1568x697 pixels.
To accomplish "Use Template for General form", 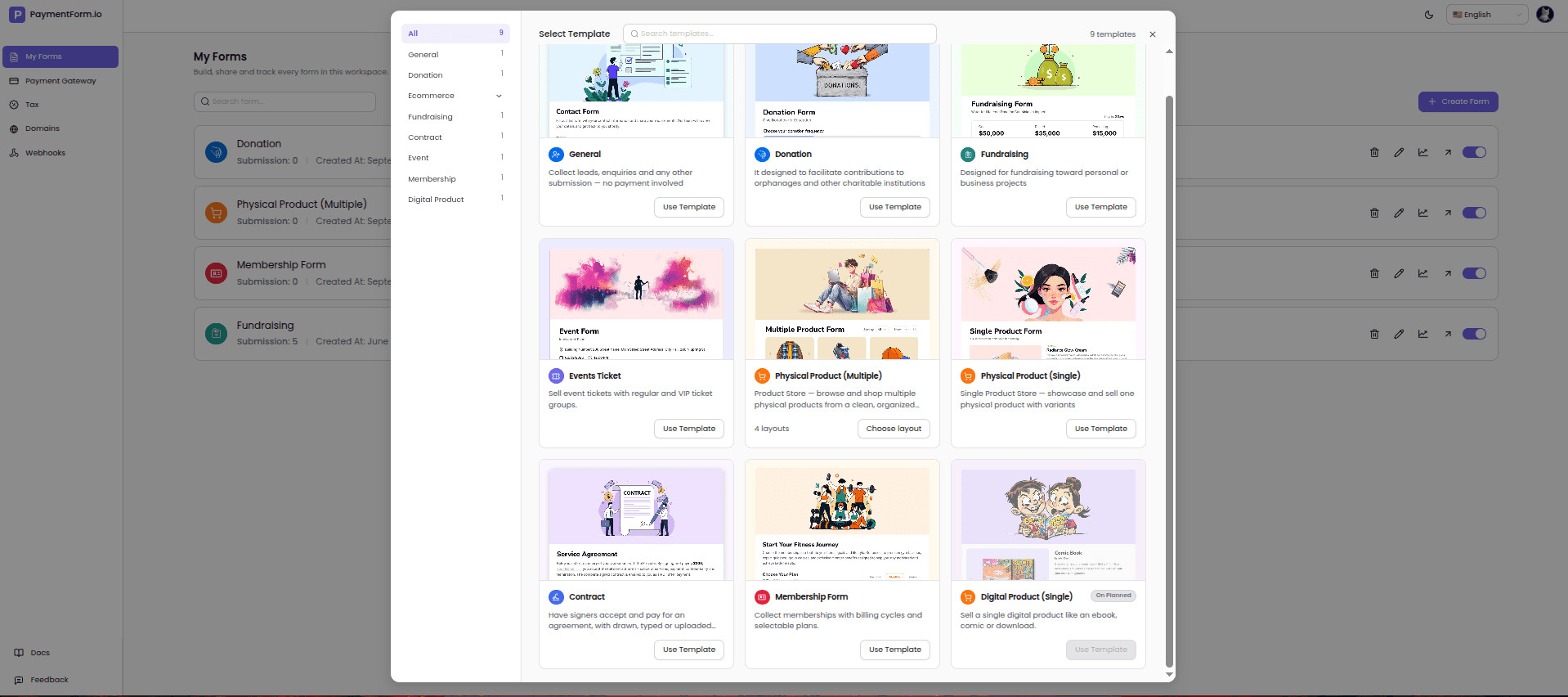I will click(x=689, y=207).
